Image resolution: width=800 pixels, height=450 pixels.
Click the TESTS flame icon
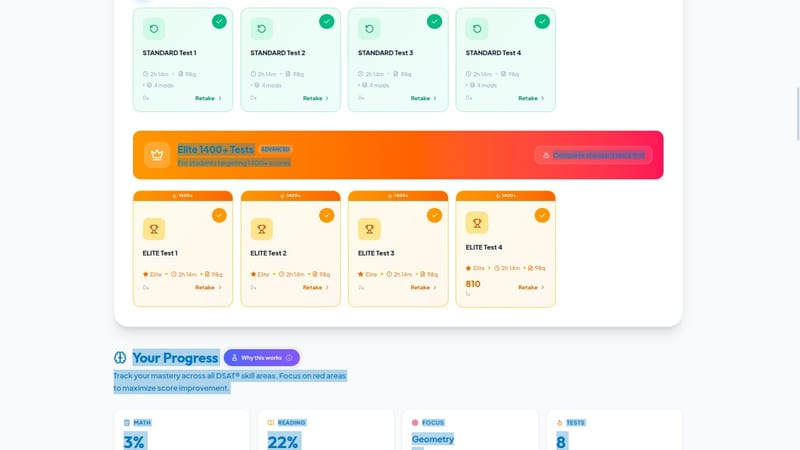tap(559, 422)
